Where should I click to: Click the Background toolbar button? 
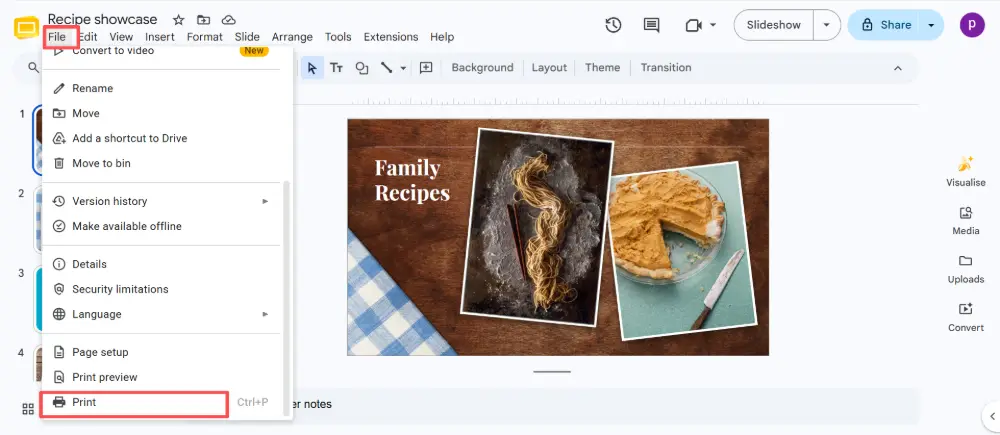point(482,68)
